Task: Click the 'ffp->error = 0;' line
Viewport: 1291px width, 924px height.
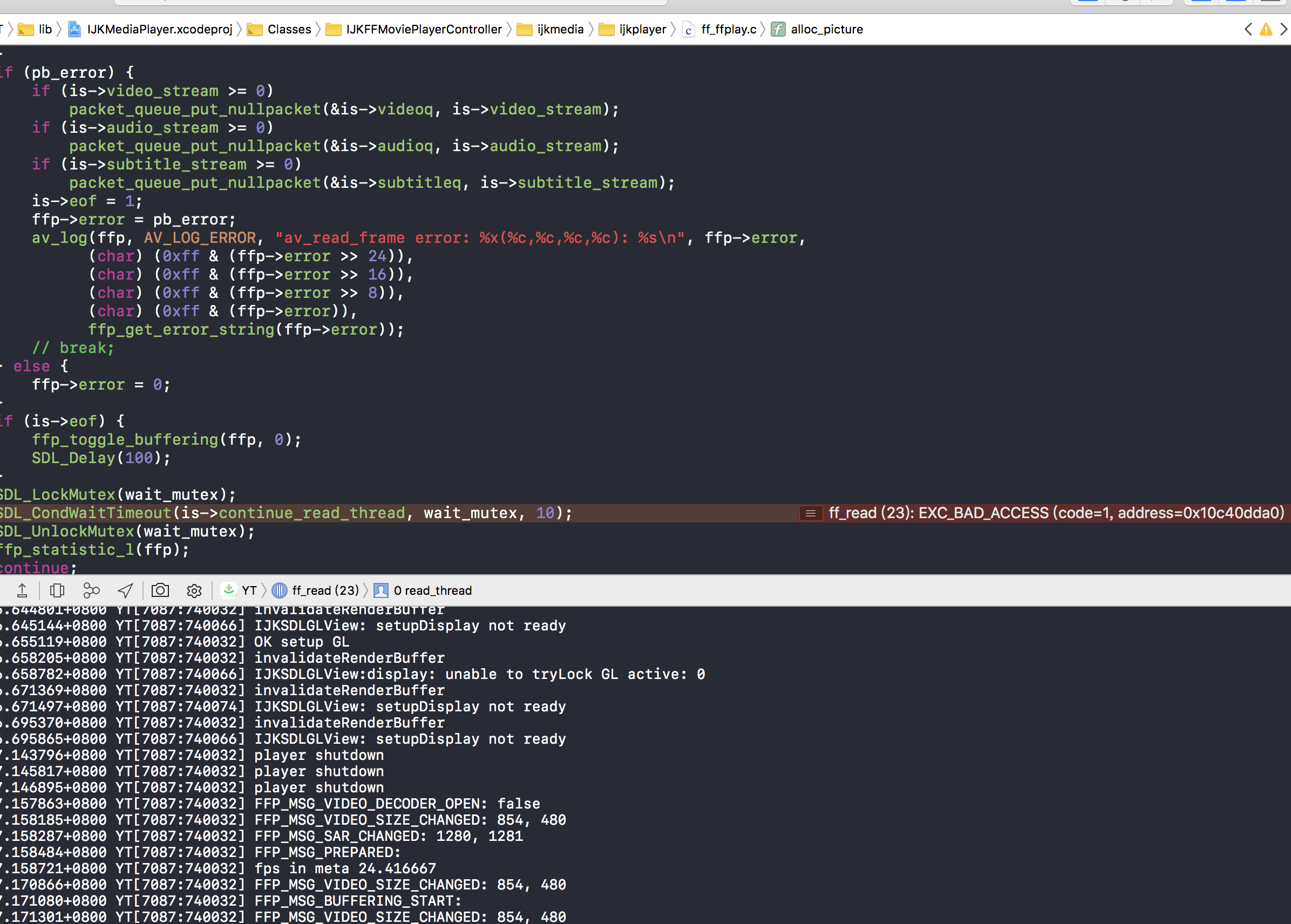Action: pyautogui.click(x=101, y=385)
